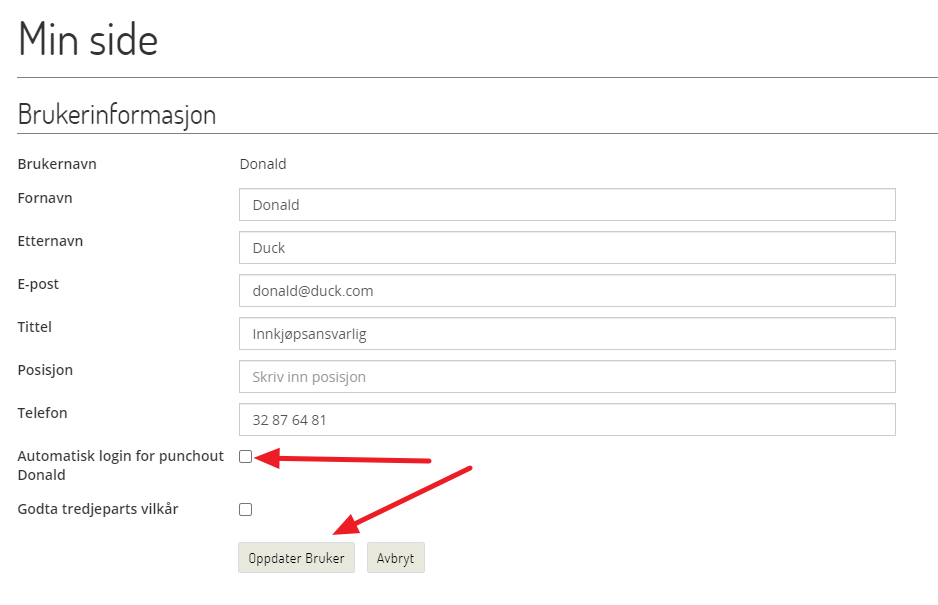
Task: Select the E-post input with donald@duck.com
Action: coord(567,291)
